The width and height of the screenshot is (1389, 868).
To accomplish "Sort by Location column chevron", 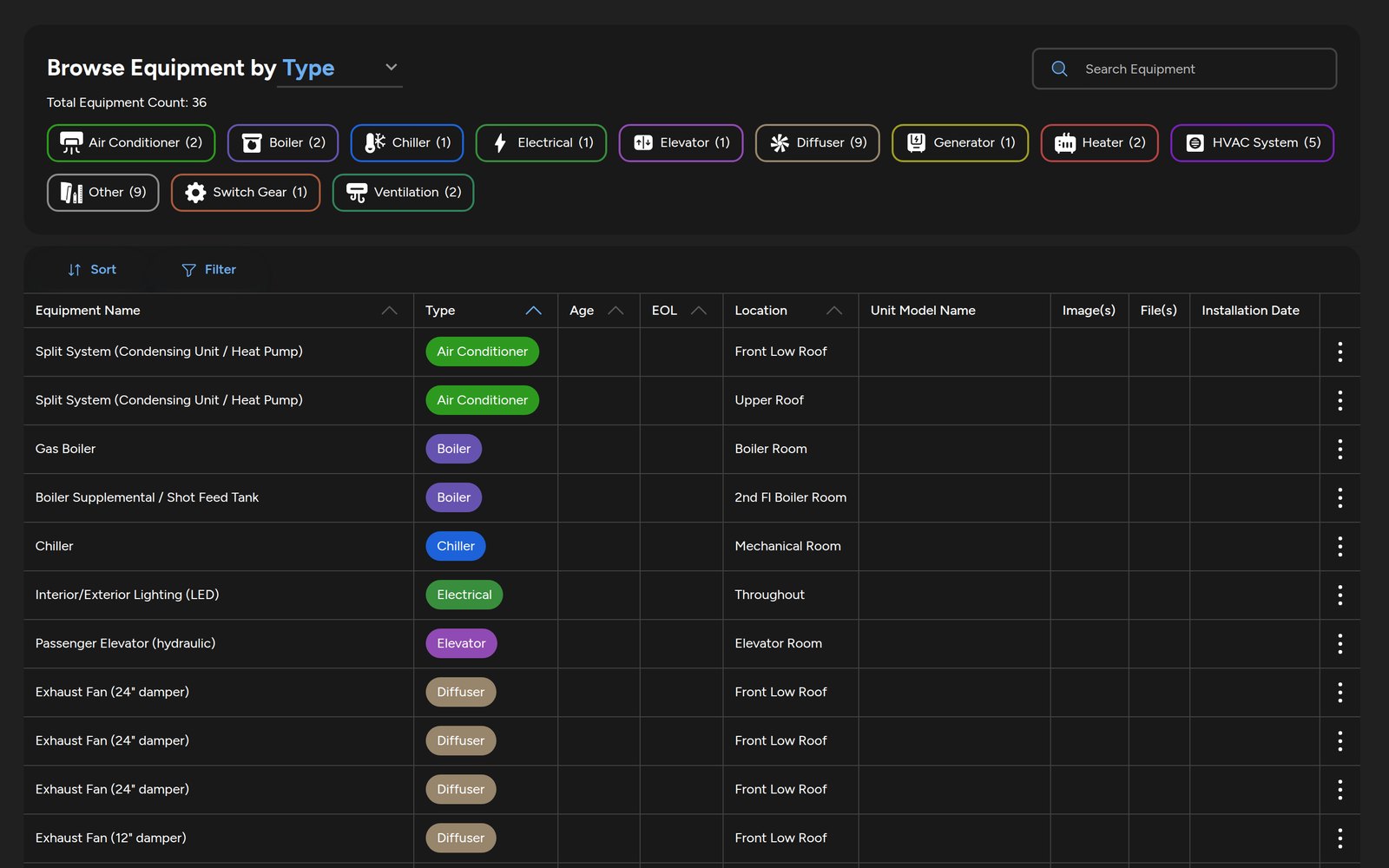I will tap(834, 311).
